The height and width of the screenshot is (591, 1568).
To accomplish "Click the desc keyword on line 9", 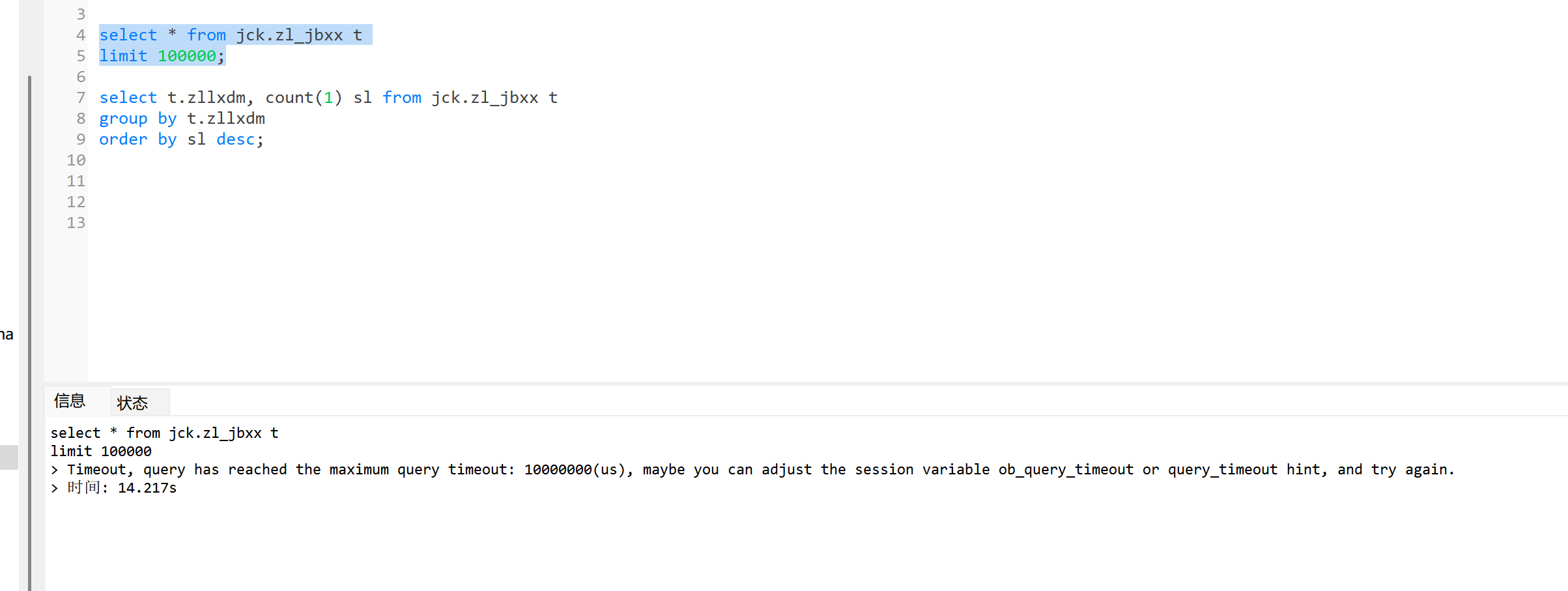I will point(236,139).
